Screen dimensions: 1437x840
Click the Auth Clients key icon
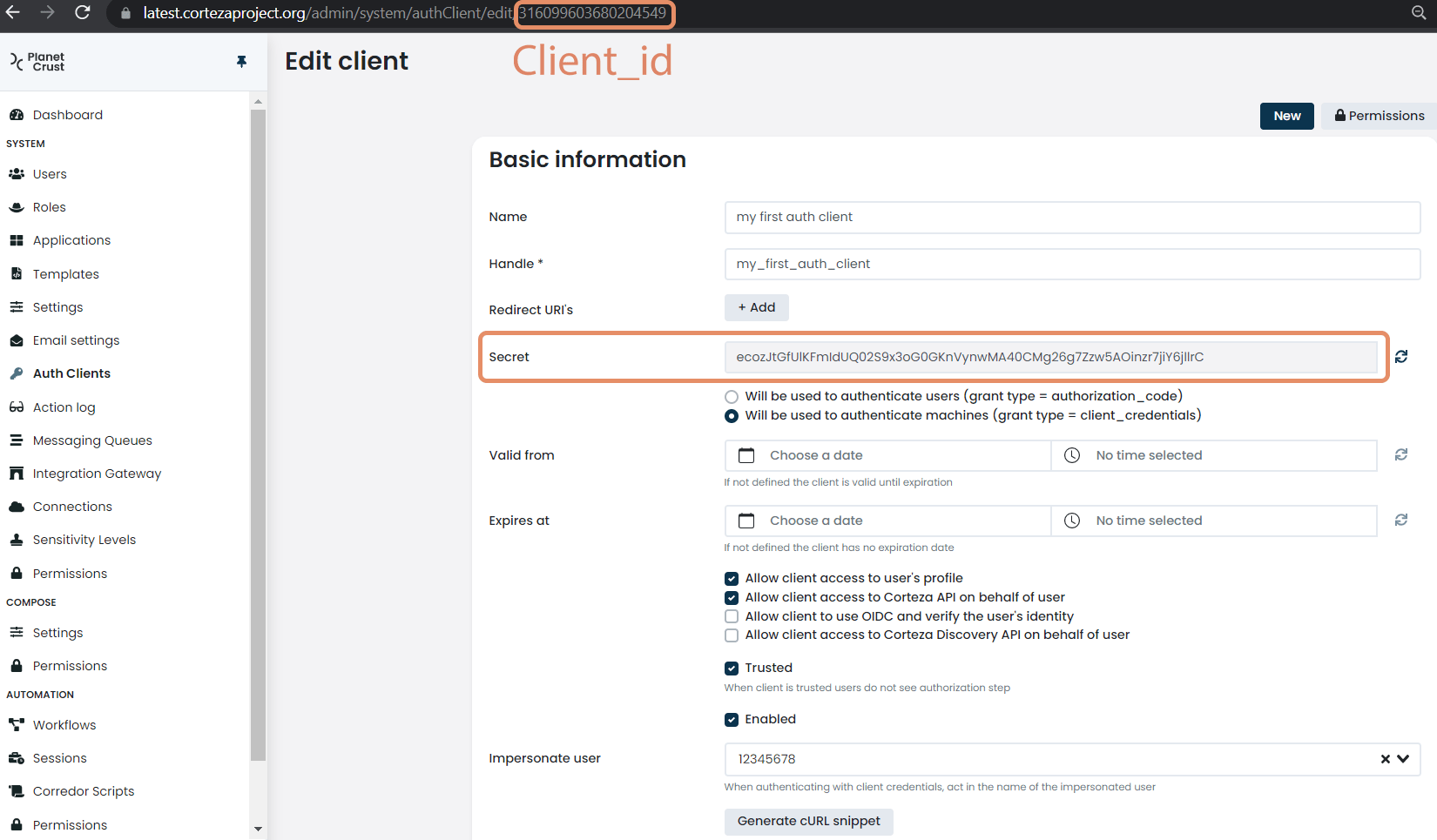[17, 373]
